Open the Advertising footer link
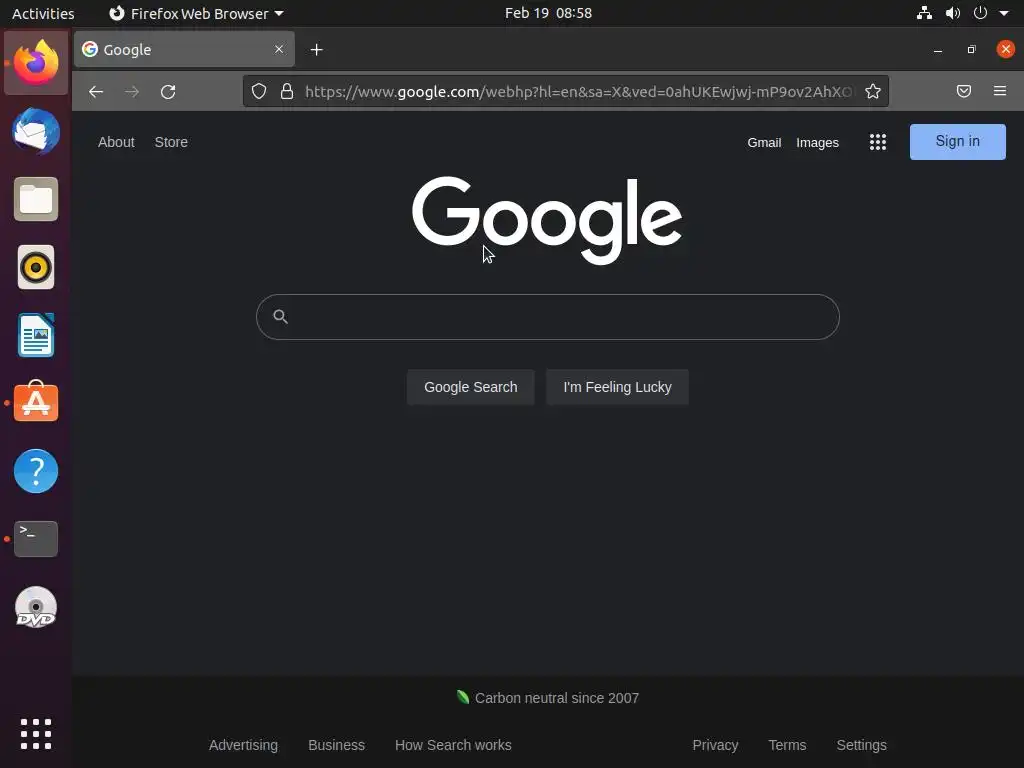The height and width of the screenshot is (768, 1024). 243,745
